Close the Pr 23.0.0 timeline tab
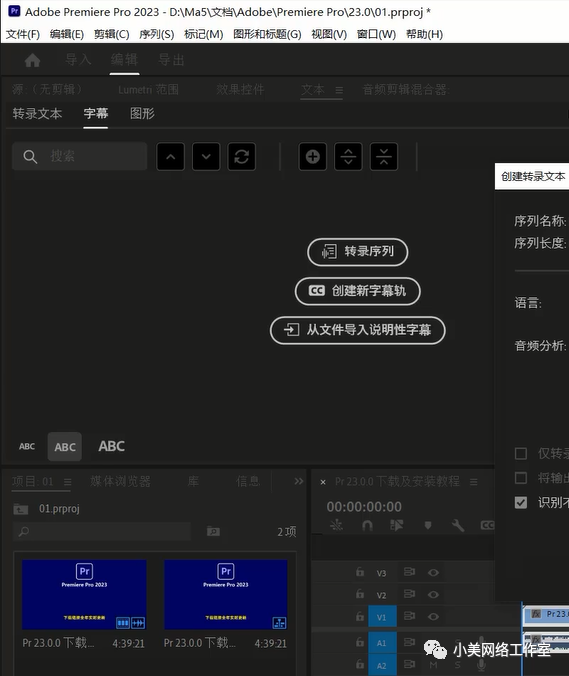This screenshot has width=569, height=676. point(323,482)
